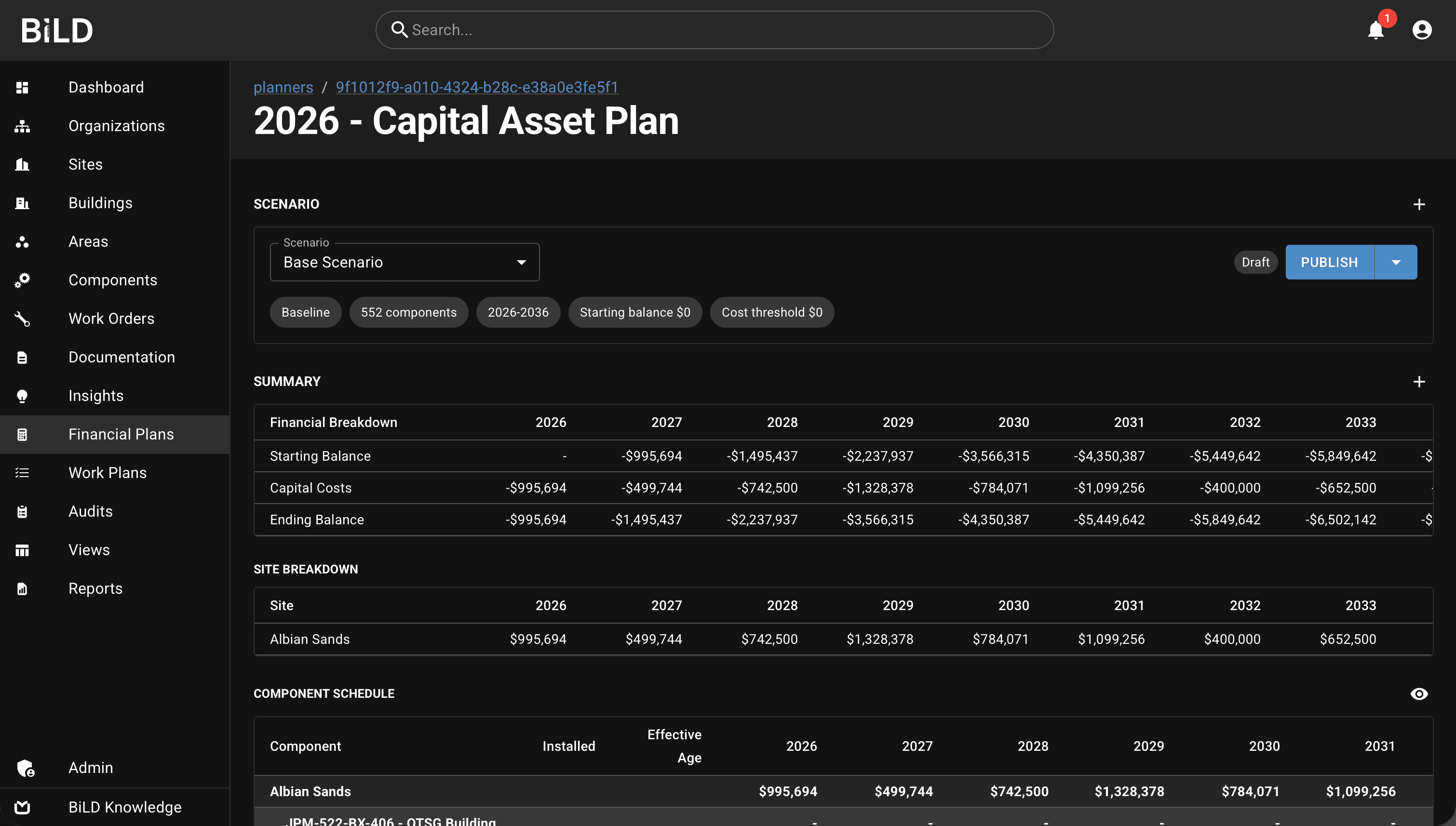Select the Ending Balance row label
Screen dimensions: 1456x826
(317, 520)
